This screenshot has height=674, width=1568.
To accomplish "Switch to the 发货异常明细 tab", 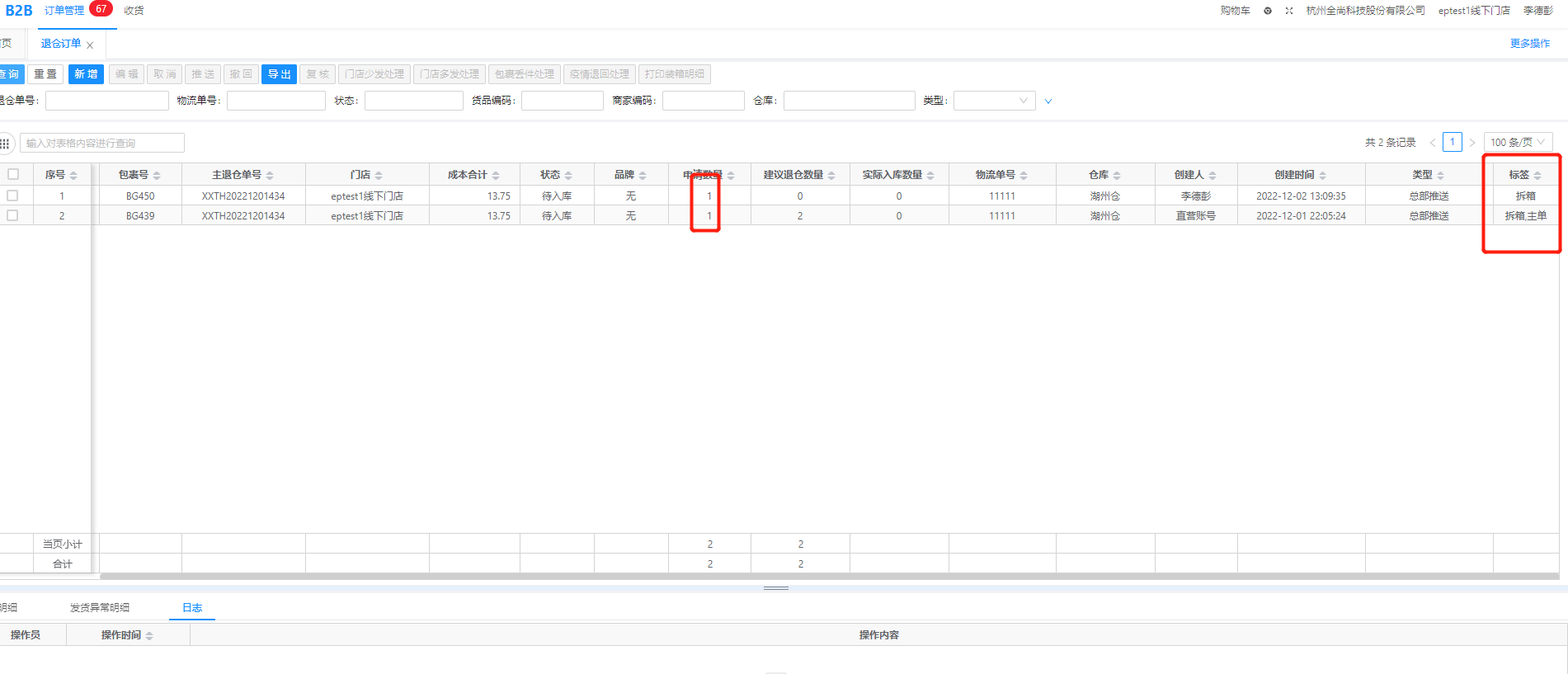I will tap(99, 608).
